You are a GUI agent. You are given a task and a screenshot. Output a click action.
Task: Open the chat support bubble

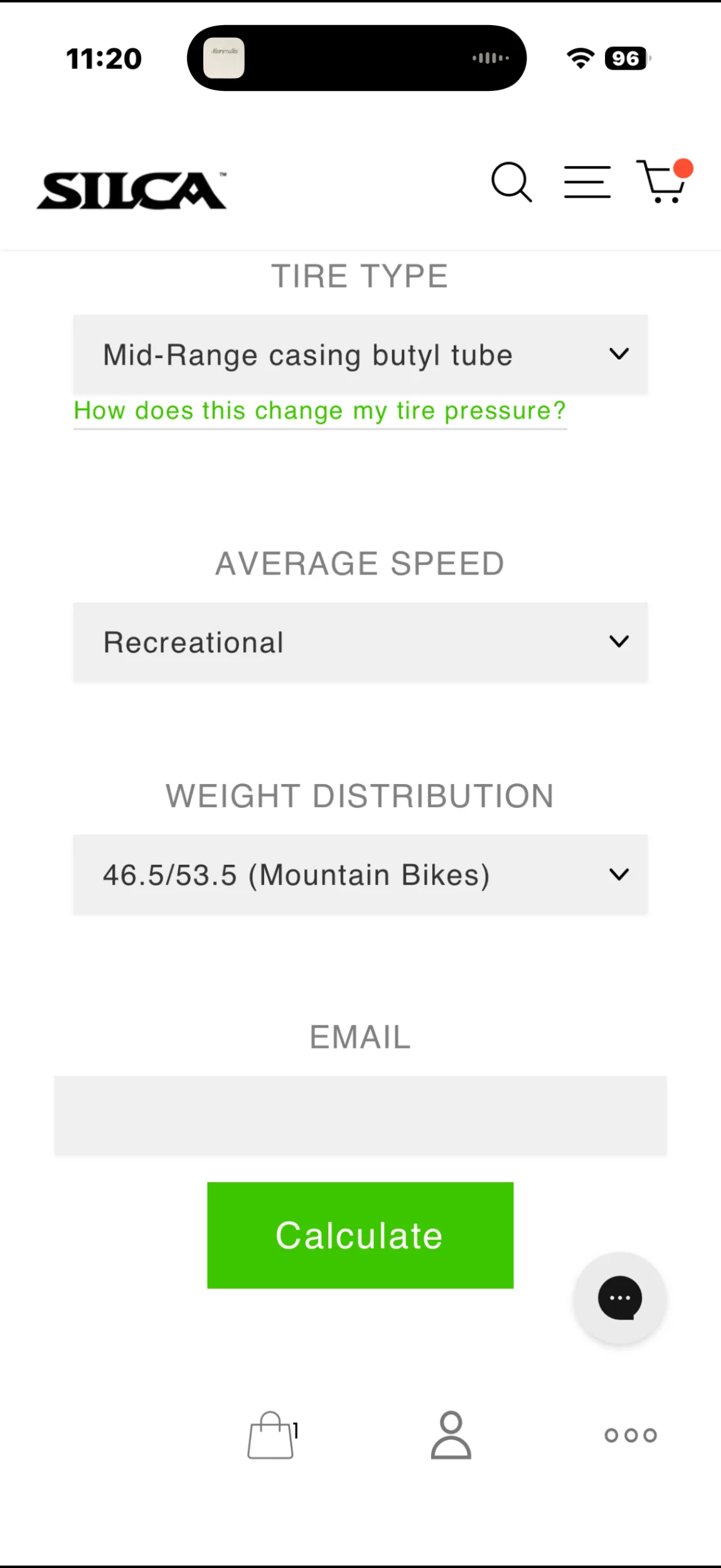click(x=619, y=1298)
